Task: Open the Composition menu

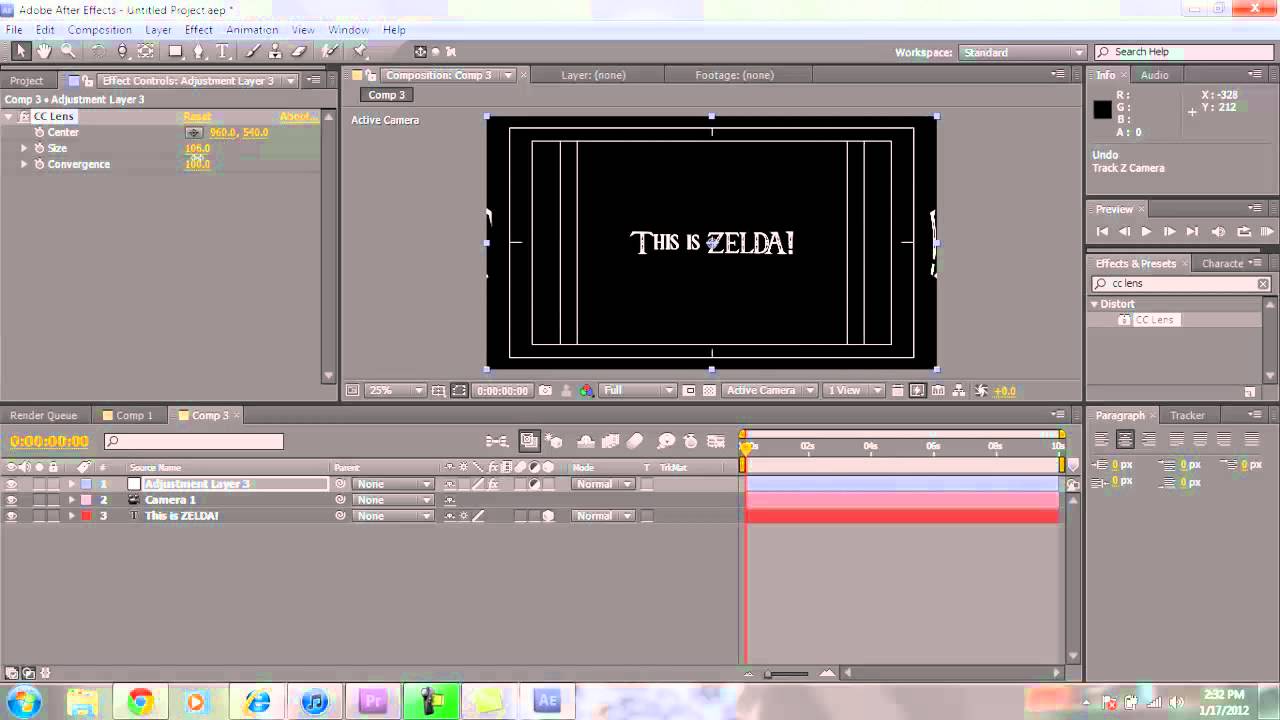Action: [x=99, y=30]
